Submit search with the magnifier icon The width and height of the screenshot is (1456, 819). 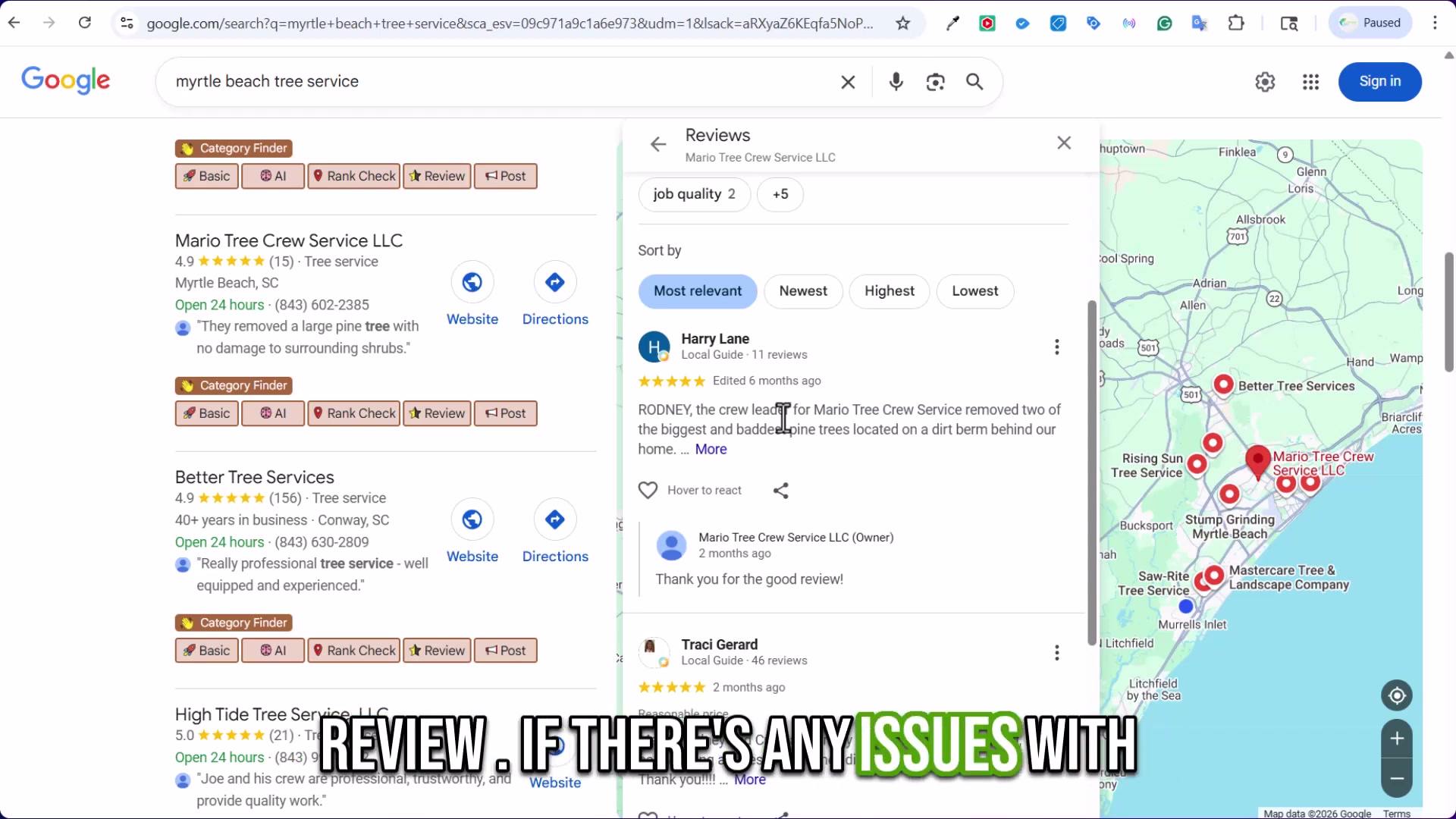974,82
